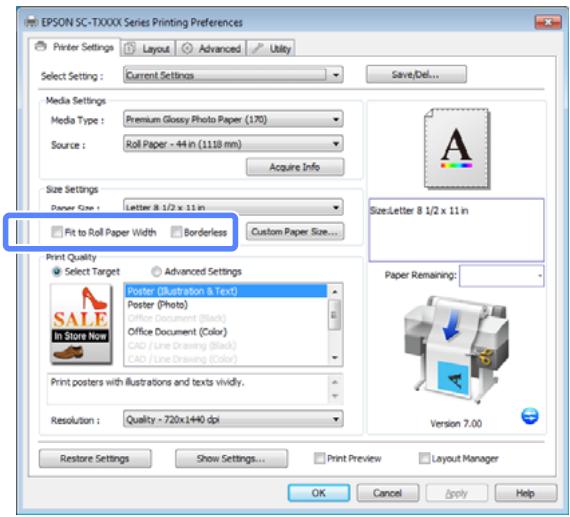
Task: Click the Printer Settings tab icon
Action: pyautogui.click(x=41, y=47)
